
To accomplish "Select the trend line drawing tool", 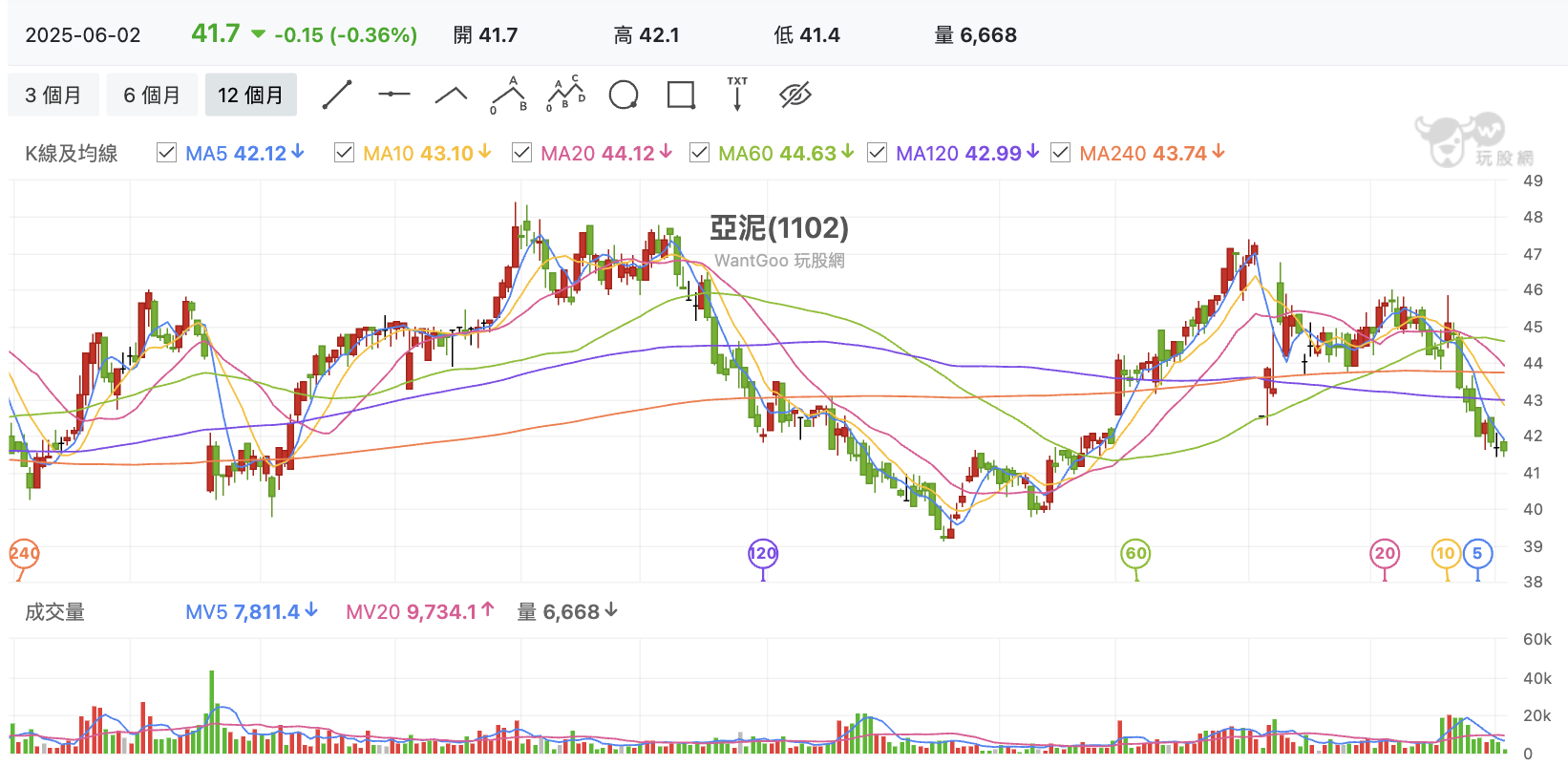I will (x=337, y=95).
